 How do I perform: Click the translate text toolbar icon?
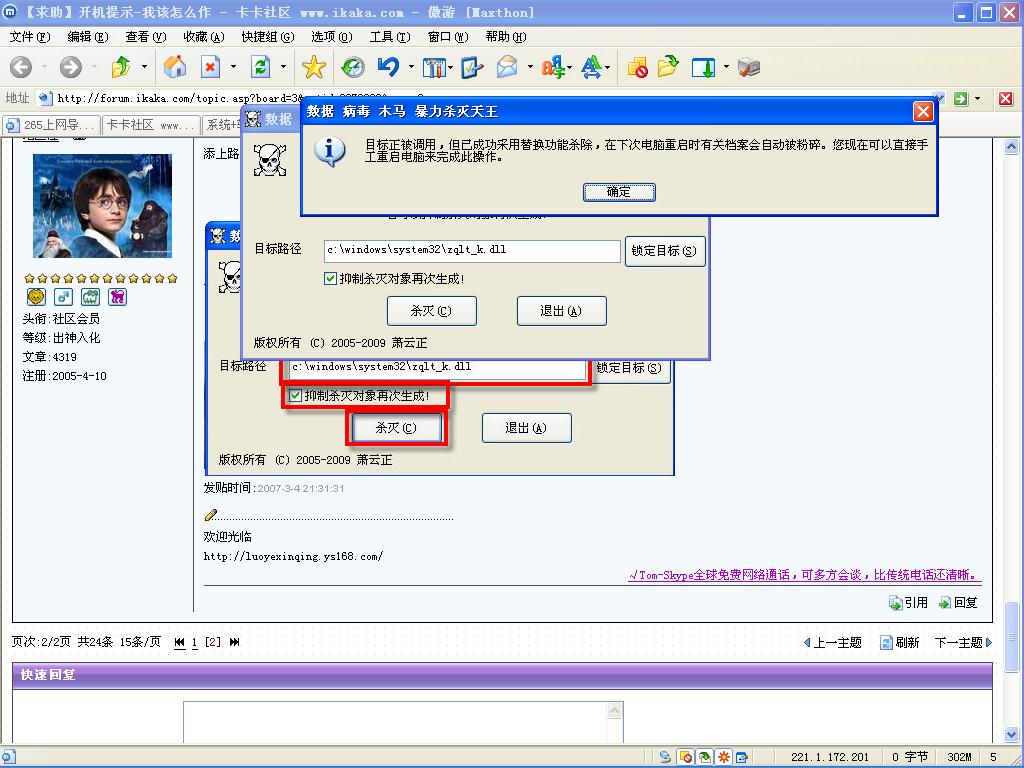pos(552,67)
